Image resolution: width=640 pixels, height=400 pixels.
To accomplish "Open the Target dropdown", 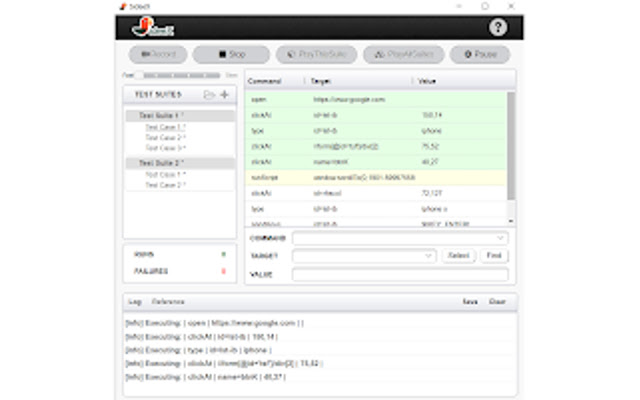I will click(x=364, y=256).
